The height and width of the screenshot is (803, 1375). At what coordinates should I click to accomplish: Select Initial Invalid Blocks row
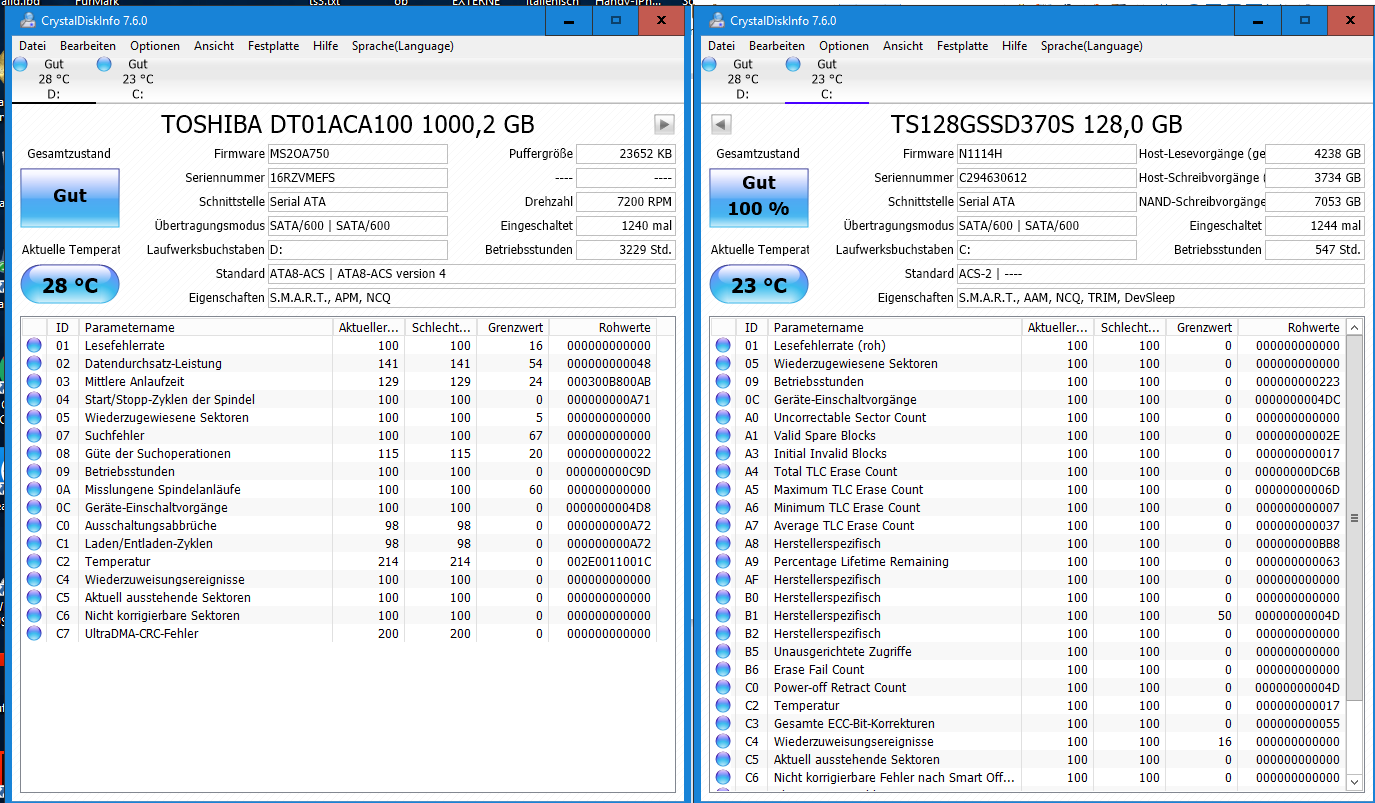click(1028, 453)
